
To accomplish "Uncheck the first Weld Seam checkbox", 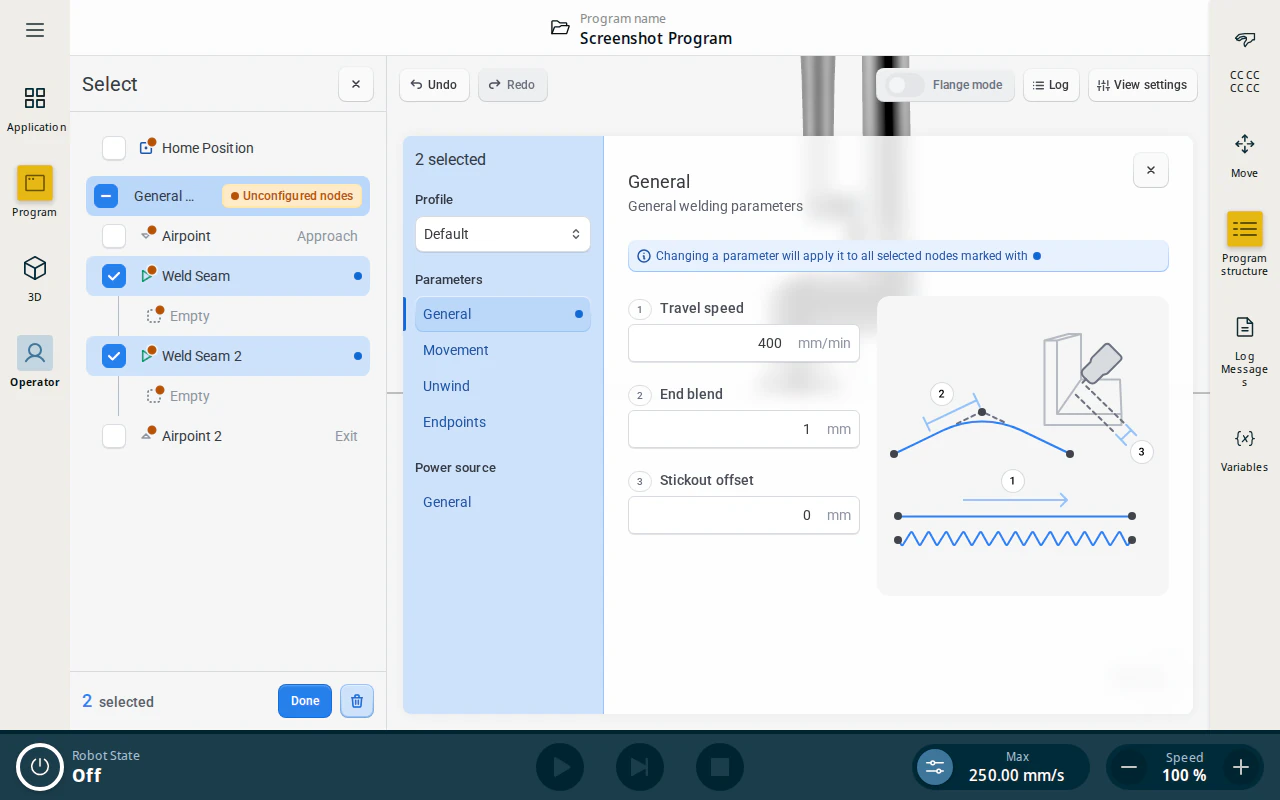I will point(114,276).
